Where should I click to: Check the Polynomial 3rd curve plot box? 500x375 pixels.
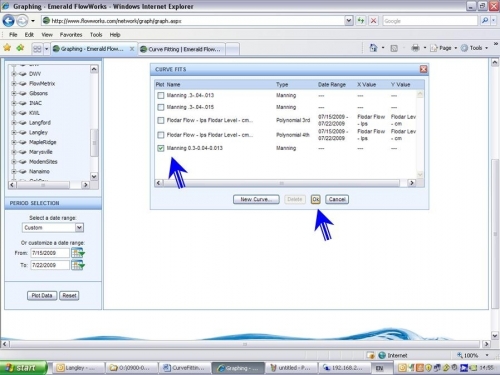[x=161, y=120]
